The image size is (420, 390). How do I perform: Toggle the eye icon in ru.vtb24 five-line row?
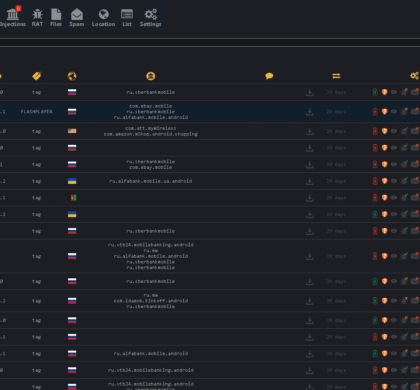[x=394, y=256]
